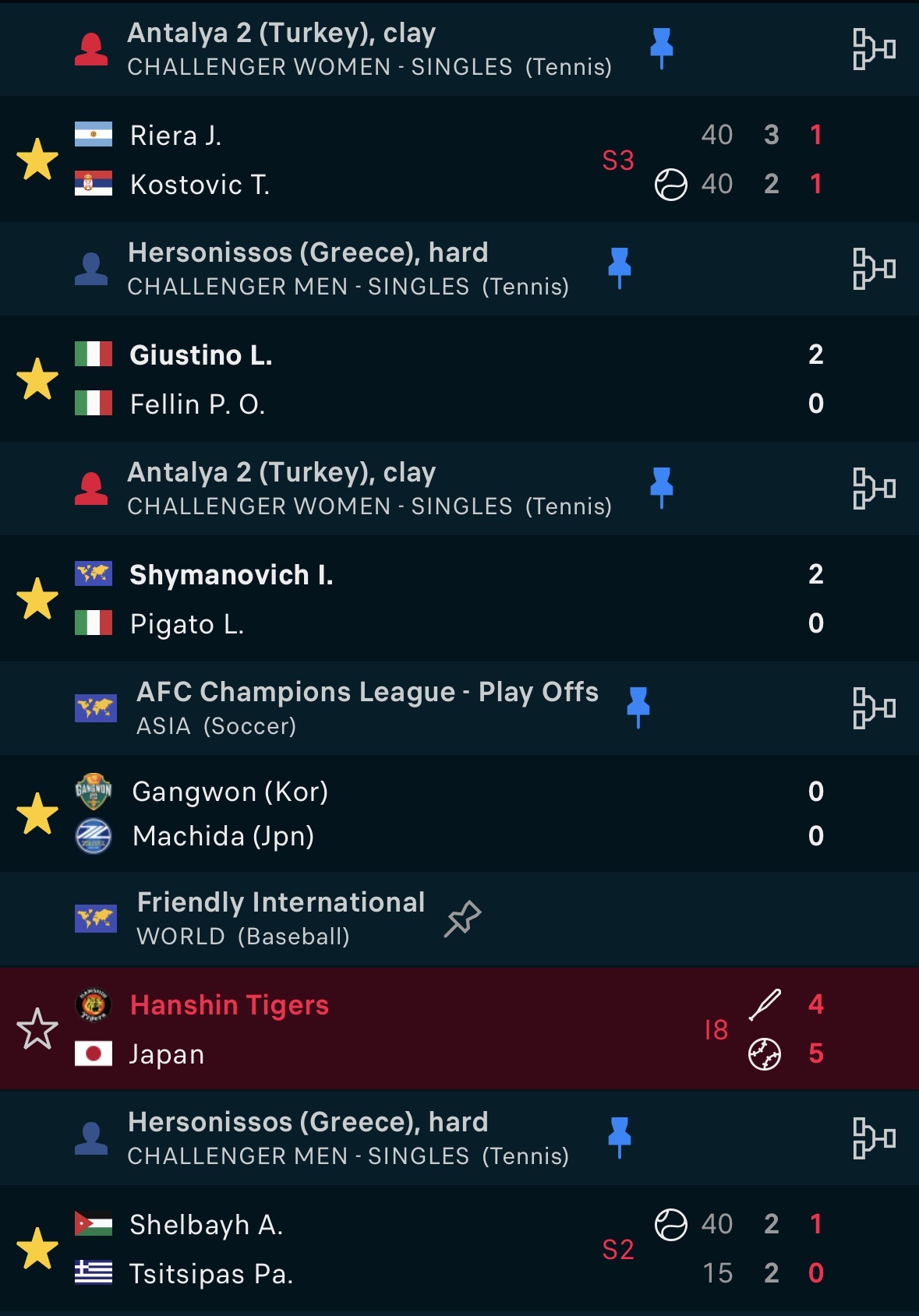
Task: Open the AFC Champions League - Play Offs header
Action: (367, 693)
